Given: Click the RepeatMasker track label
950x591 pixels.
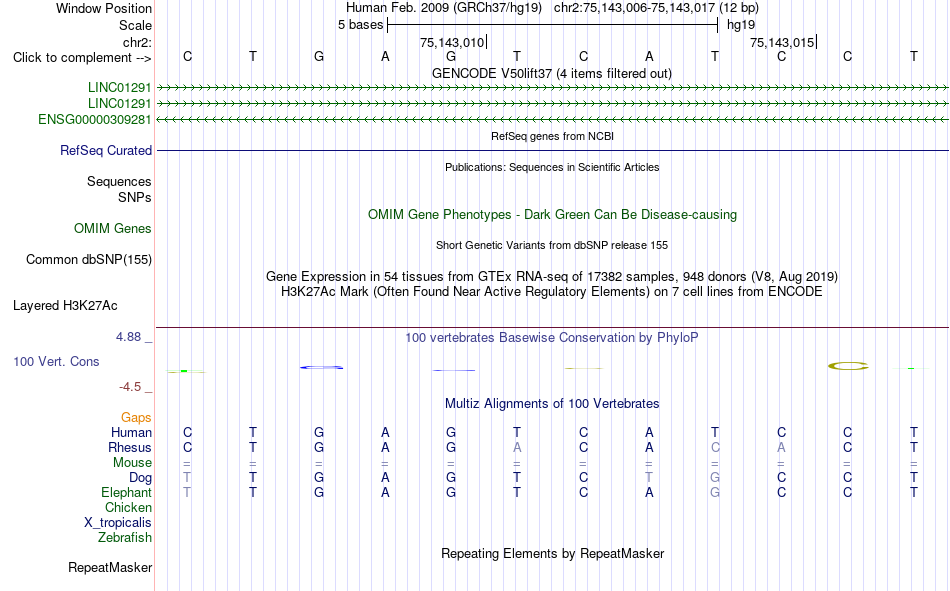Looking at the screenshot, I should click(110, 567).
